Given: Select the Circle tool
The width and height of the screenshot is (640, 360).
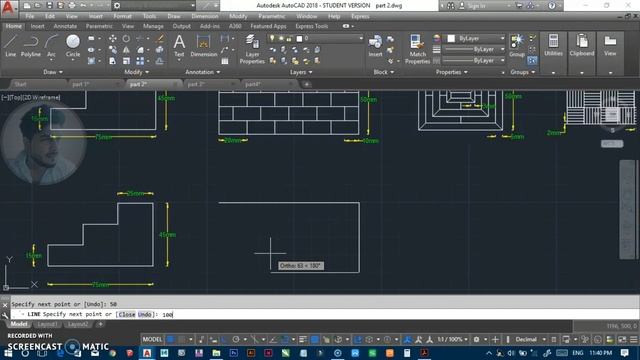Looking at the screenshot, I should 73,46.
